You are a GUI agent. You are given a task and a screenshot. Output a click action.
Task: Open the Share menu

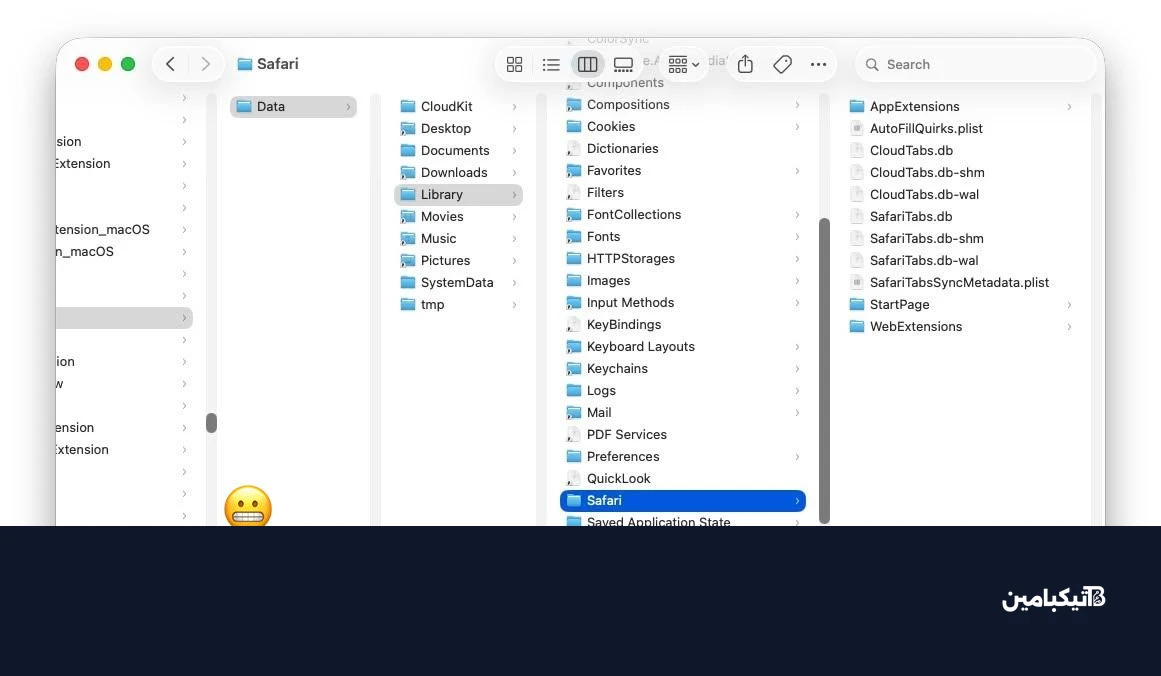[745, 64]
